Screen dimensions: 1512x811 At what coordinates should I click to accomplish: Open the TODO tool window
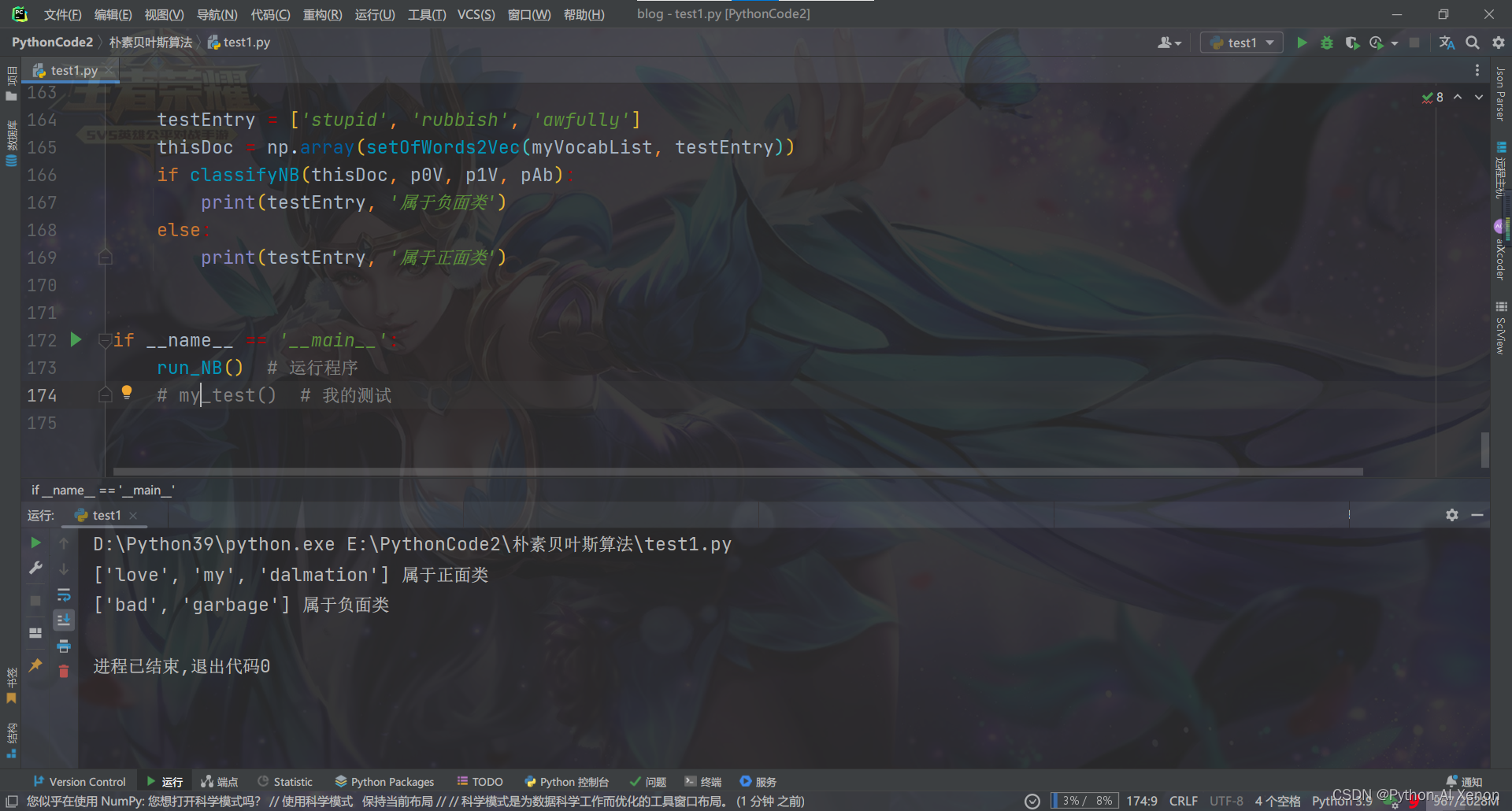click(x=480, y=782)
